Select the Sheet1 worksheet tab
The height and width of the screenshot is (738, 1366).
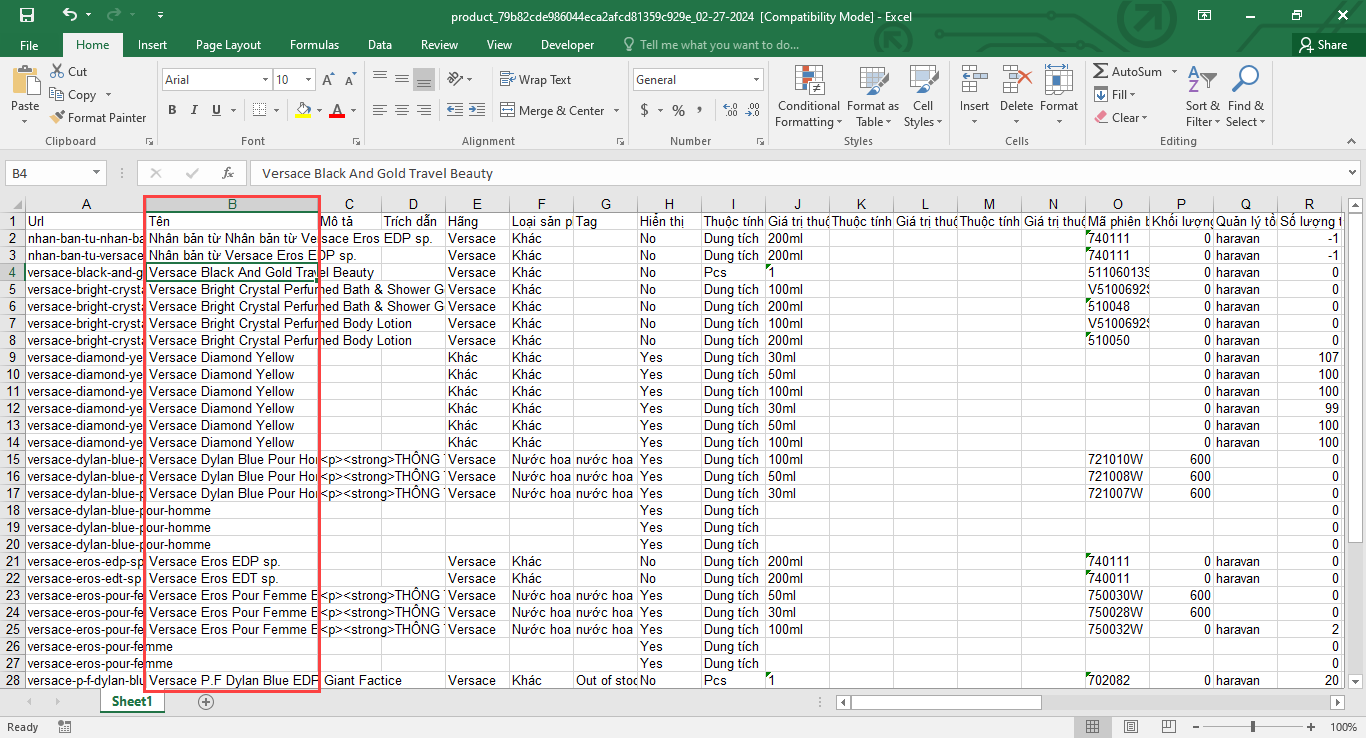131,702
